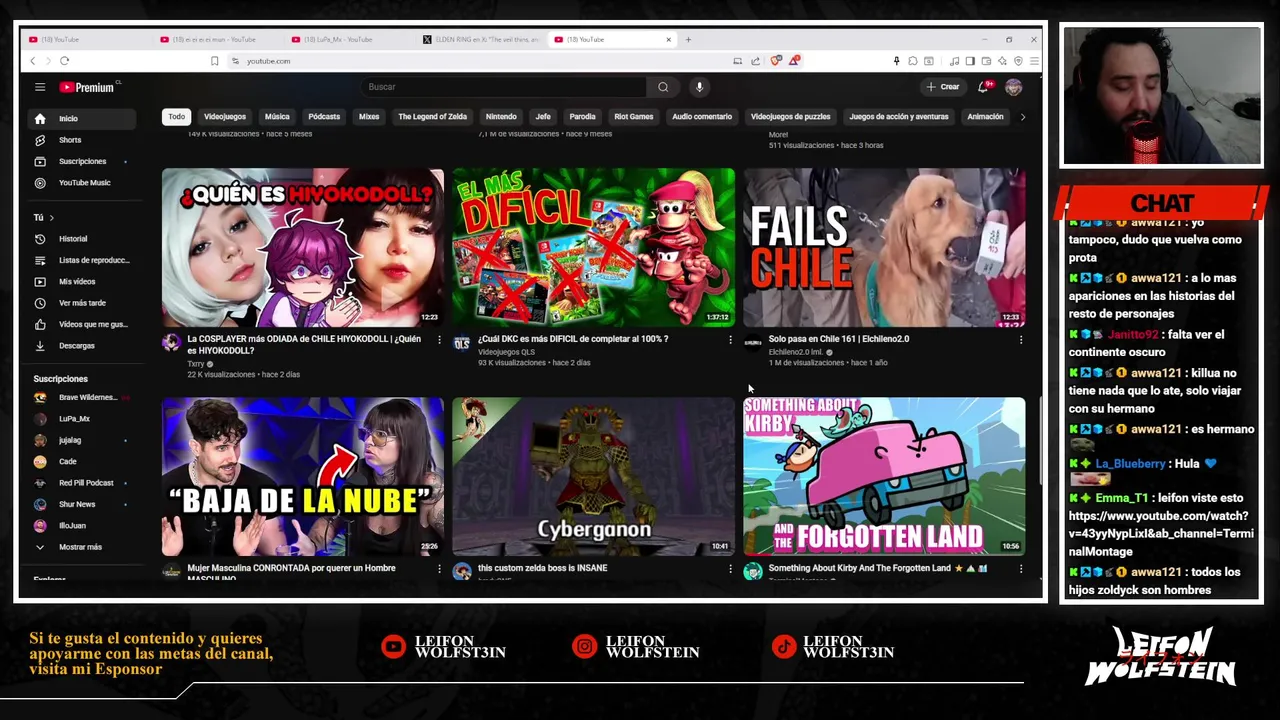
Task: Open Videojuegos QLS channel avatar
Action: point(461,343)
